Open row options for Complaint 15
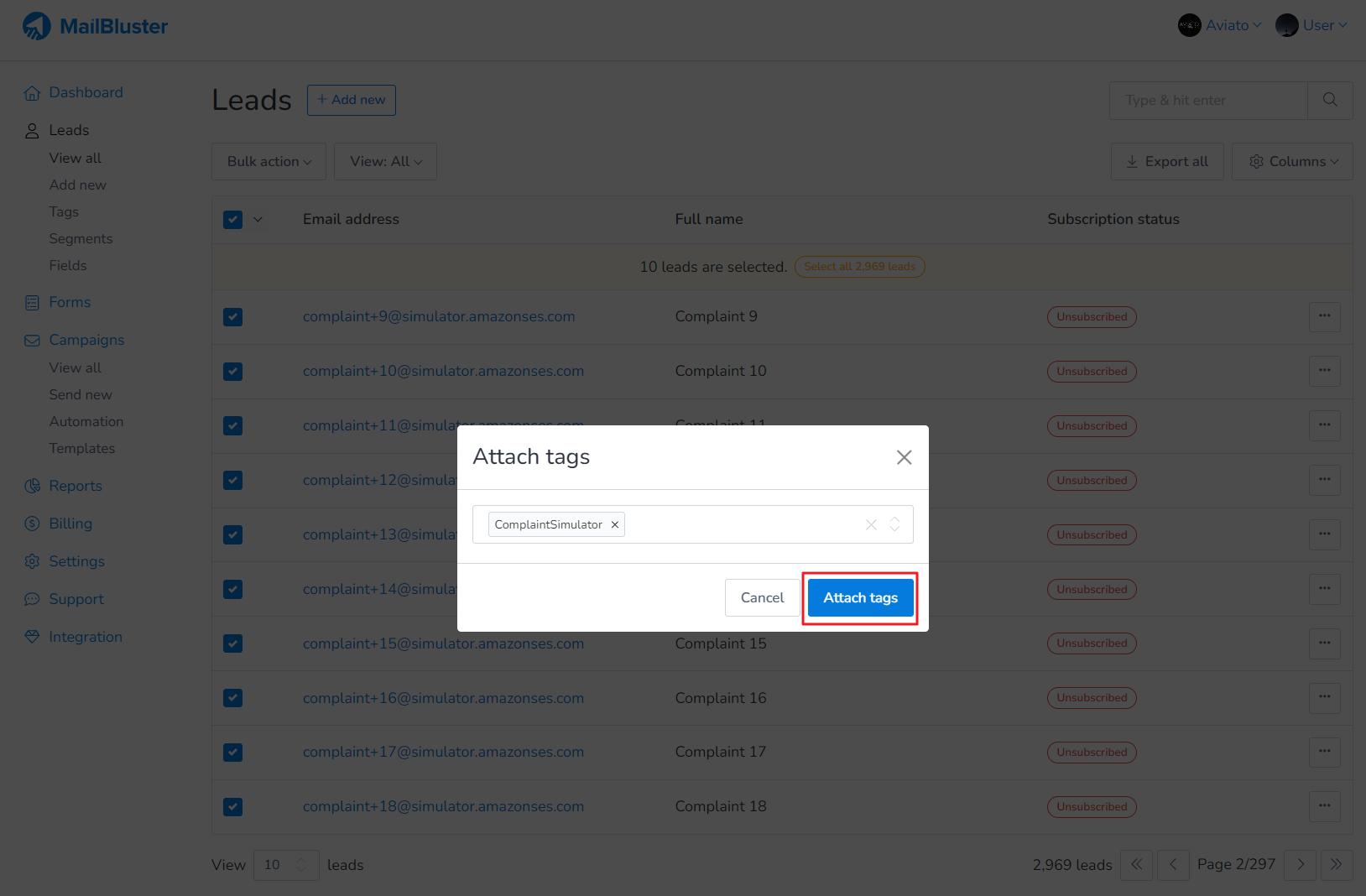Screen dimensions: 1366x896 1325,643
